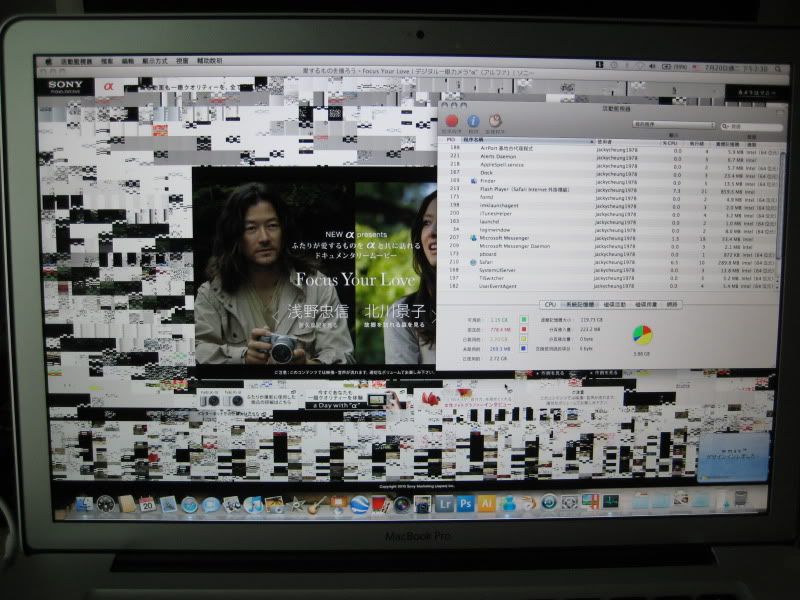
Task: Click the memory usage pie chart
Action: click(642, 335)
